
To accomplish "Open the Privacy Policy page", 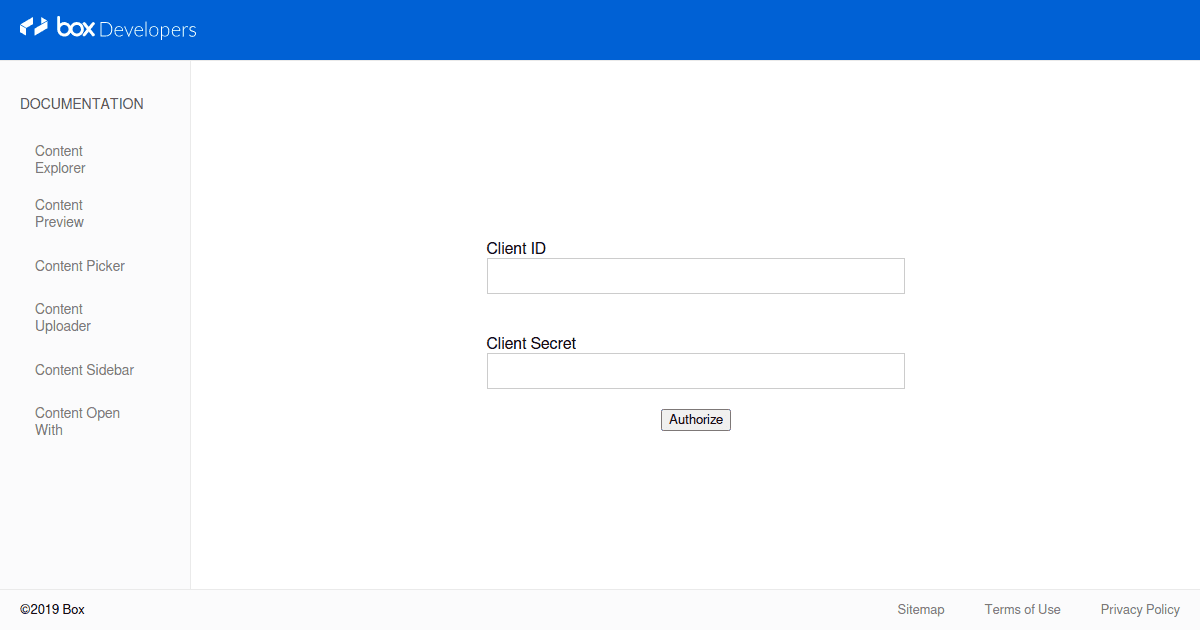I will tap(1140, 609).
